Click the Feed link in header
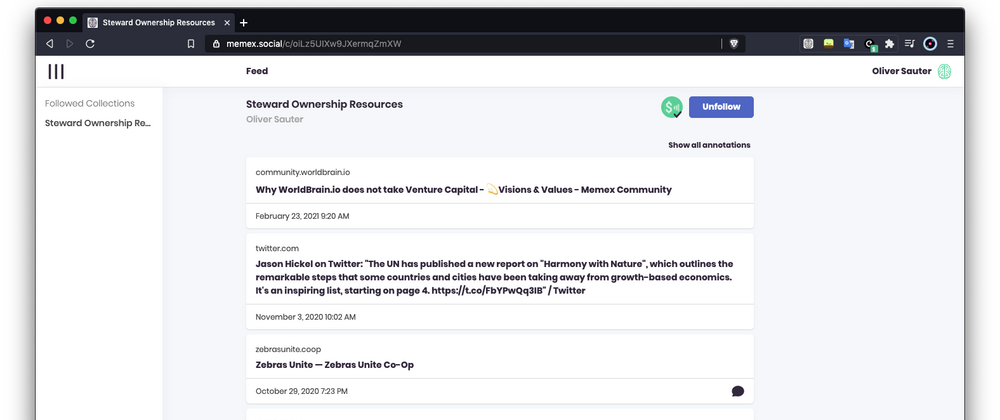The image size is (1000, 420). coord(257,71)
